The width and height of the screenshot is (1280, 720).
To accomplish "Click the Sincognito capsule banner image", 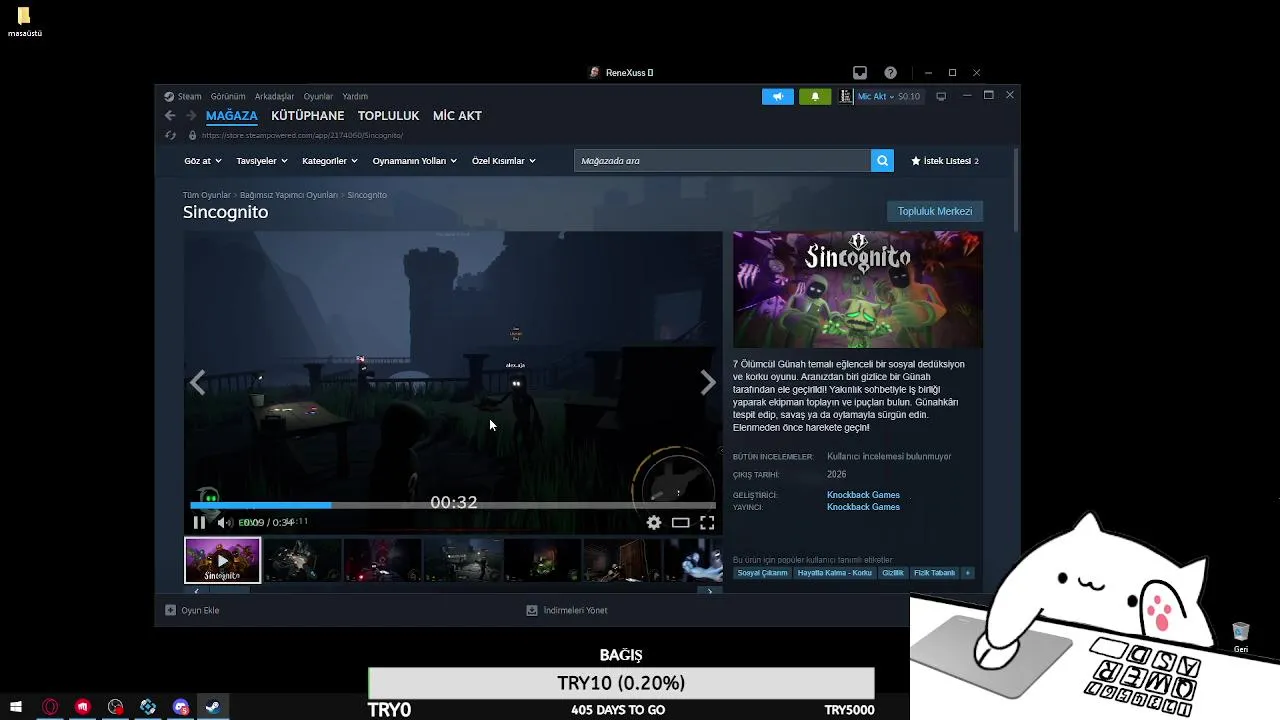I will point(858,290).
